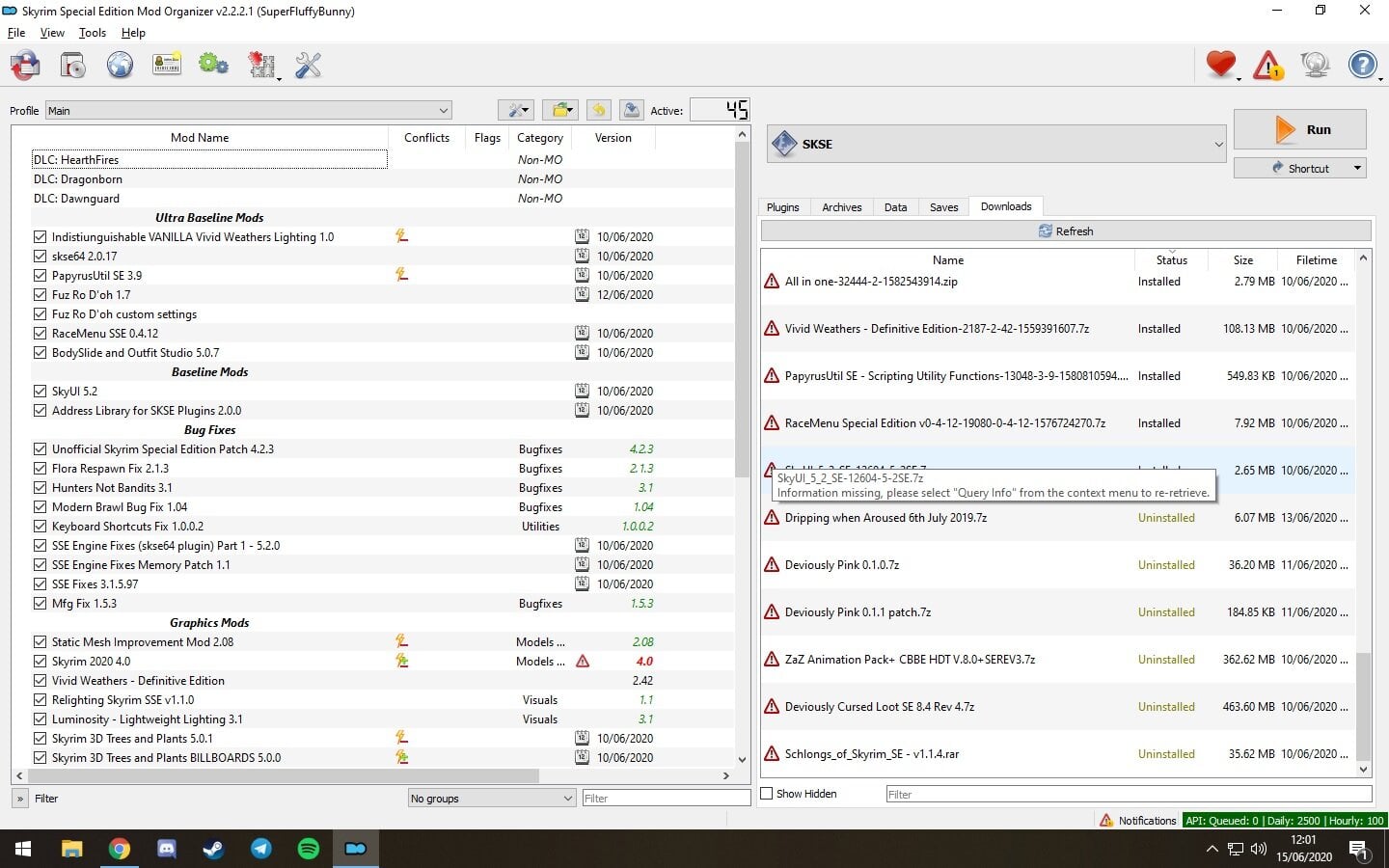
Task: Click the Windows Start button
Action: [x=23, y=849]
